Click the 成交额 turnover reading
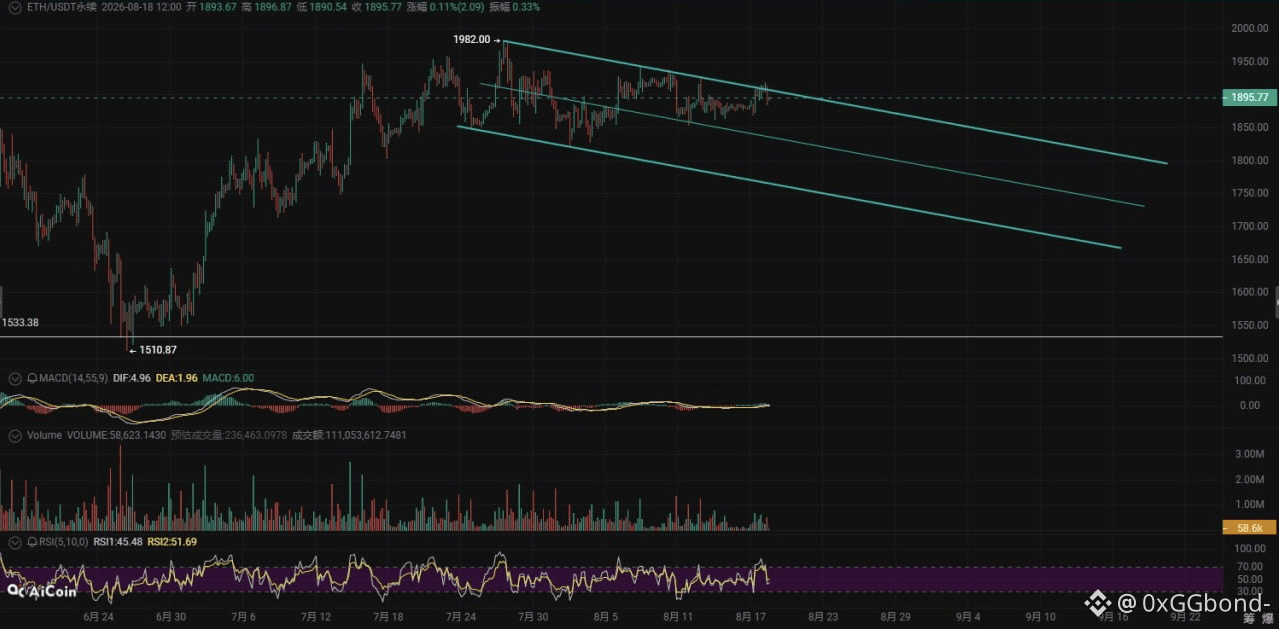This screenshot has height=629, width=1279. tap(349, 436)
